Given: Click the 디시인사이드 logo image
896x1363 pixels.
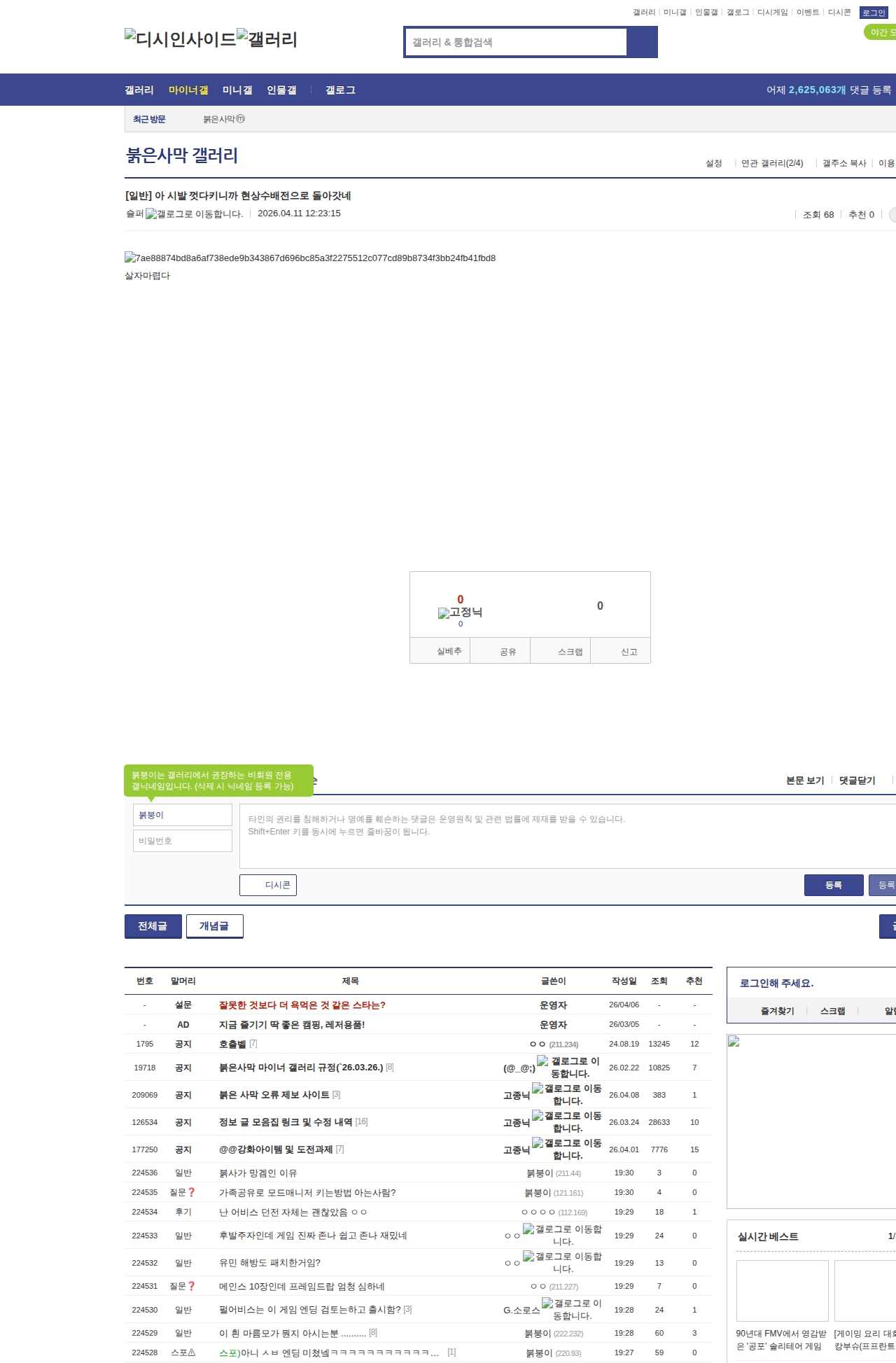Looking at the screenshot, I should (181, 39).
